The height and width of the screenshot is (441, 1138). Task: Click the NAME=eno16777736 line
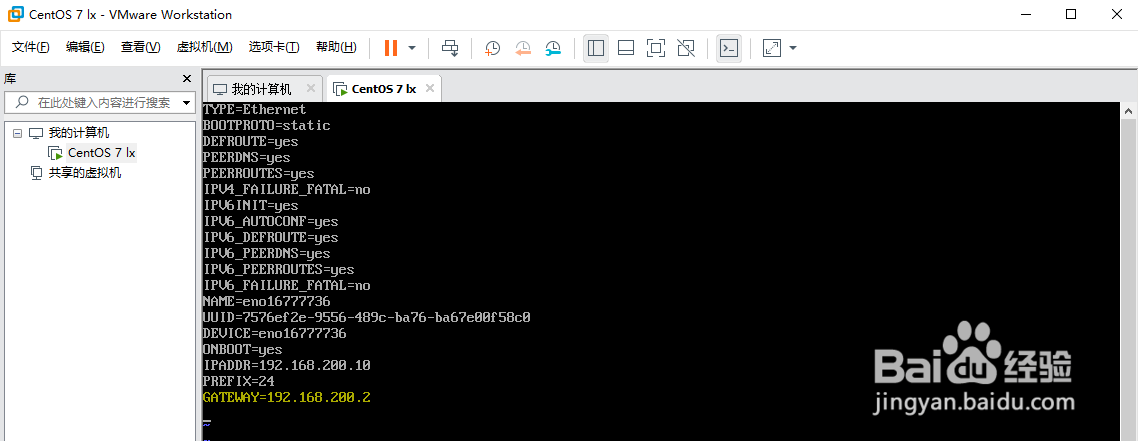coord(267,301)
